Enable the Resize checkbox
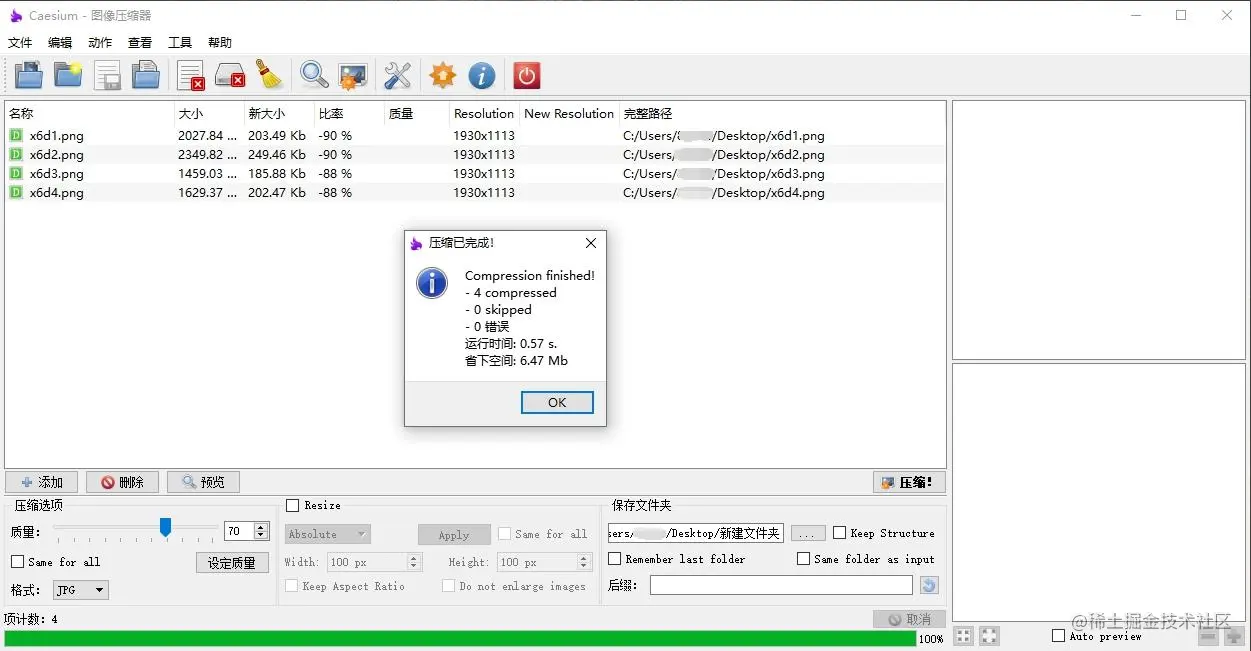Screen dimensions: 1251x651 click(x=293, y=506)
